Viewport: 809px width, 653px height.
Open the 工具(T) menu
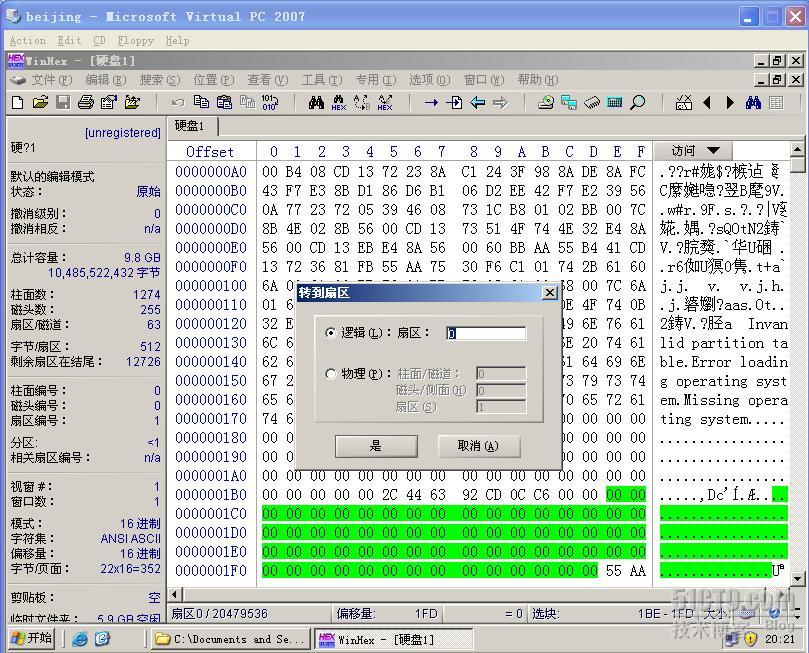321,79
